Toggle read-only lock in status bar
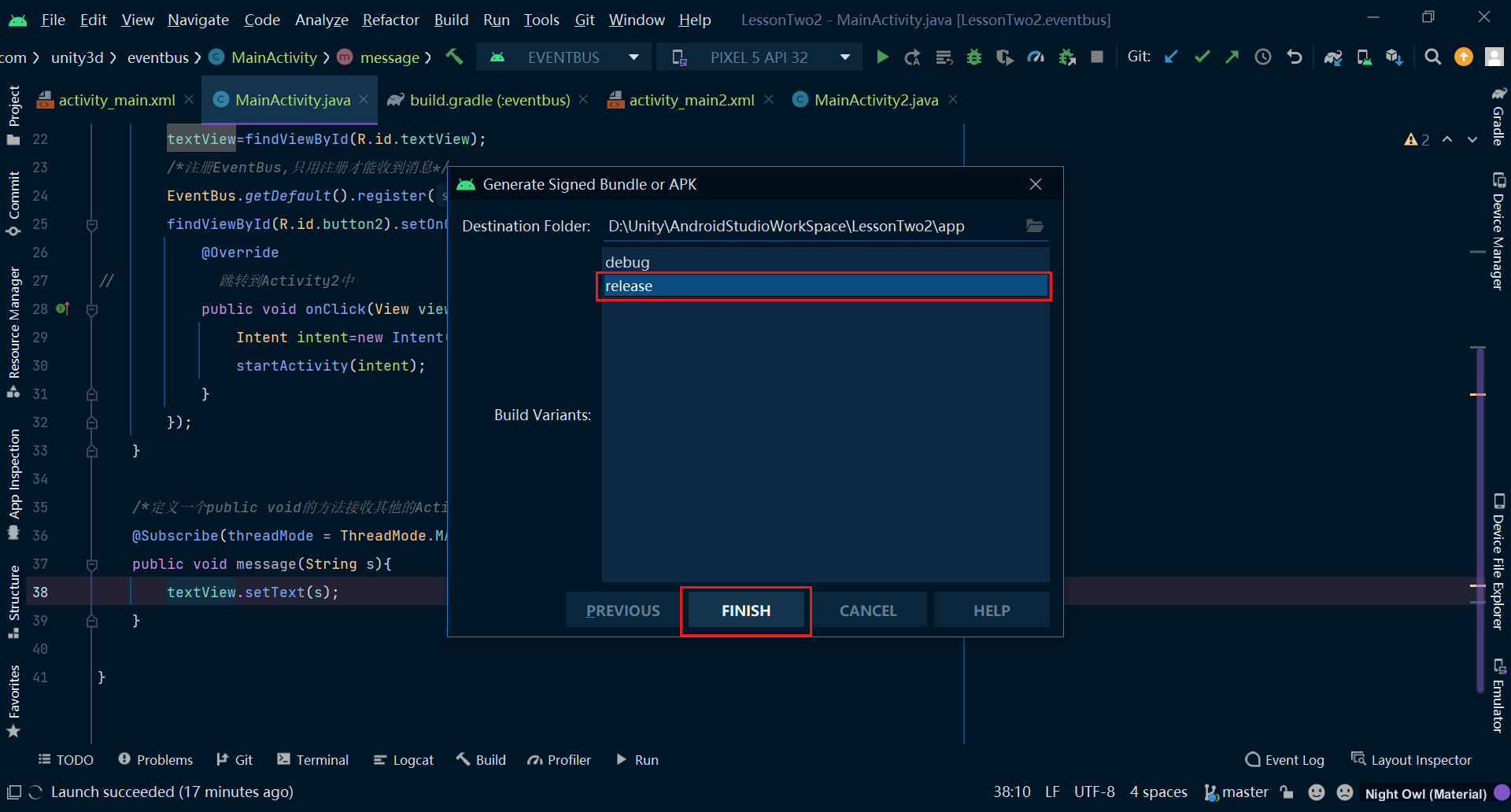The height and width of the screenshot is (812, 1511). pos(1287,792)
